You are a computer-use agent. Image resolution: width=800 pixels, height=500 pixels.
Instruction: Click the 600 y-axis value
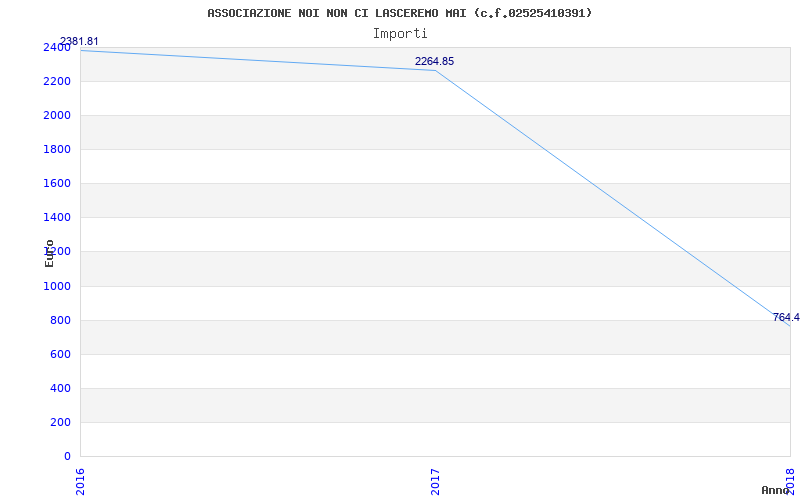[61, 355]
